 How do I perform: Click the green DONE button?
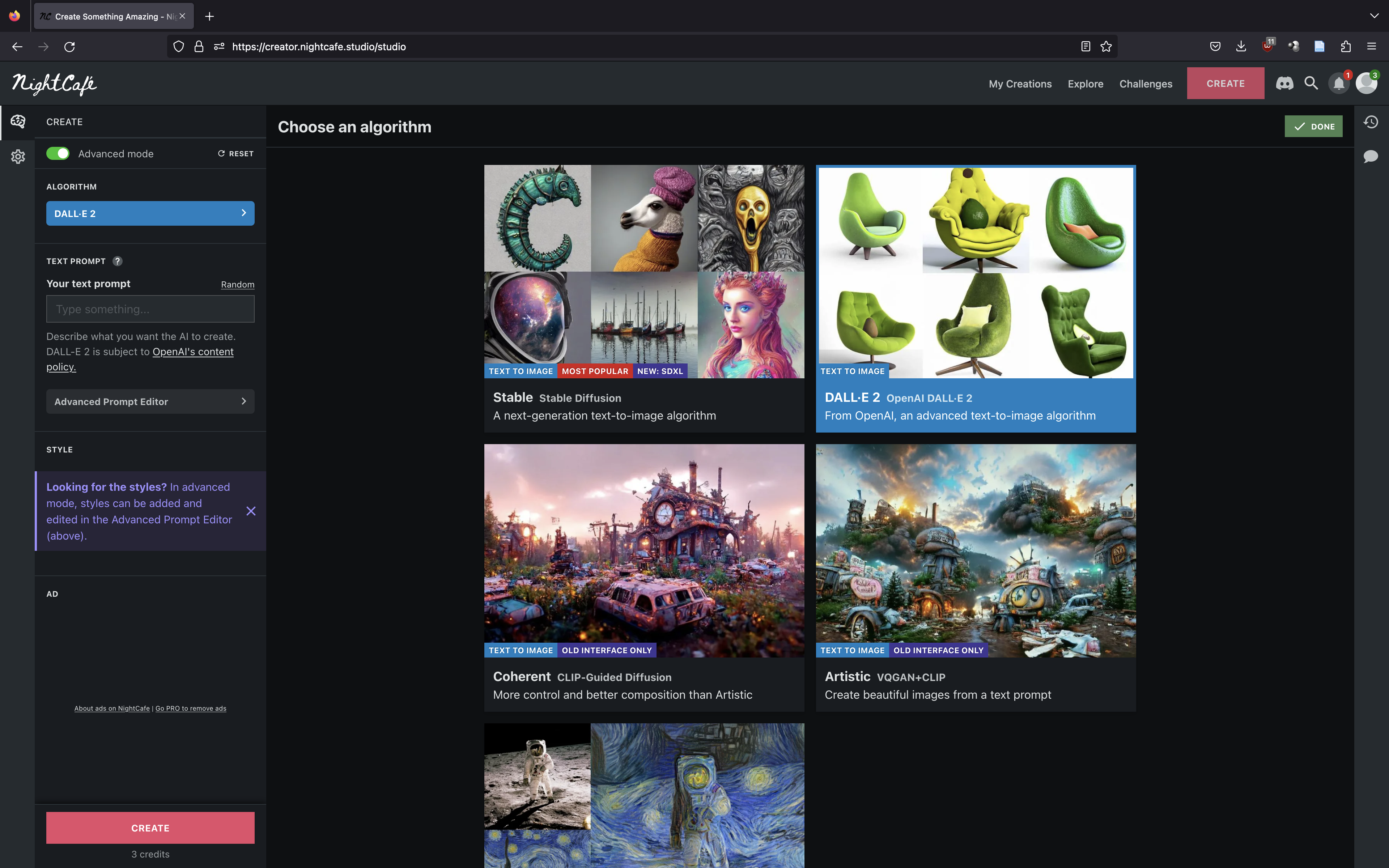pyautogui.click(x=1313, y=126)
